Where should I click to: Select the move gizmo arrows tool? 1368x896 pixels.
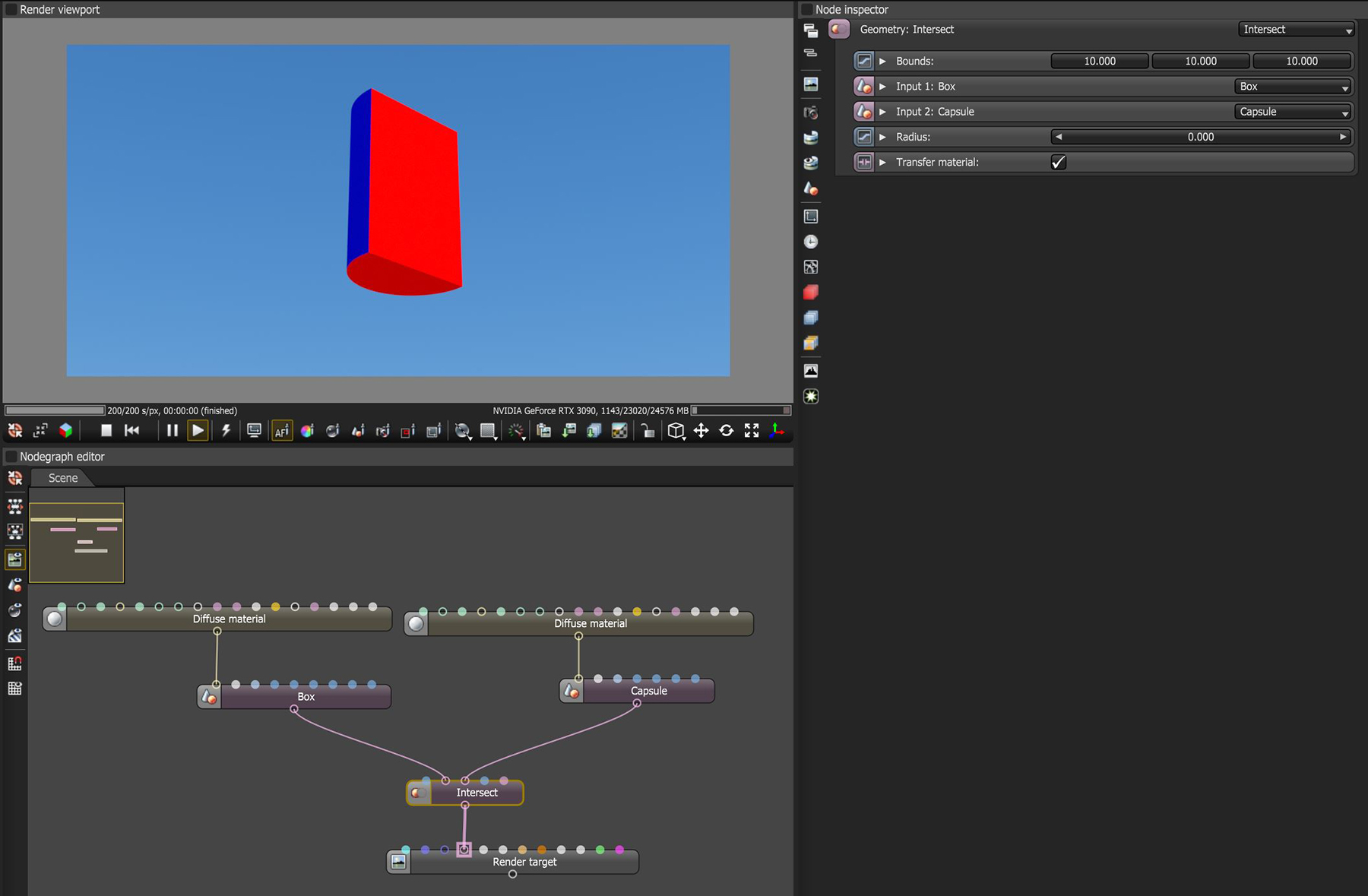(x=701, y=431)
